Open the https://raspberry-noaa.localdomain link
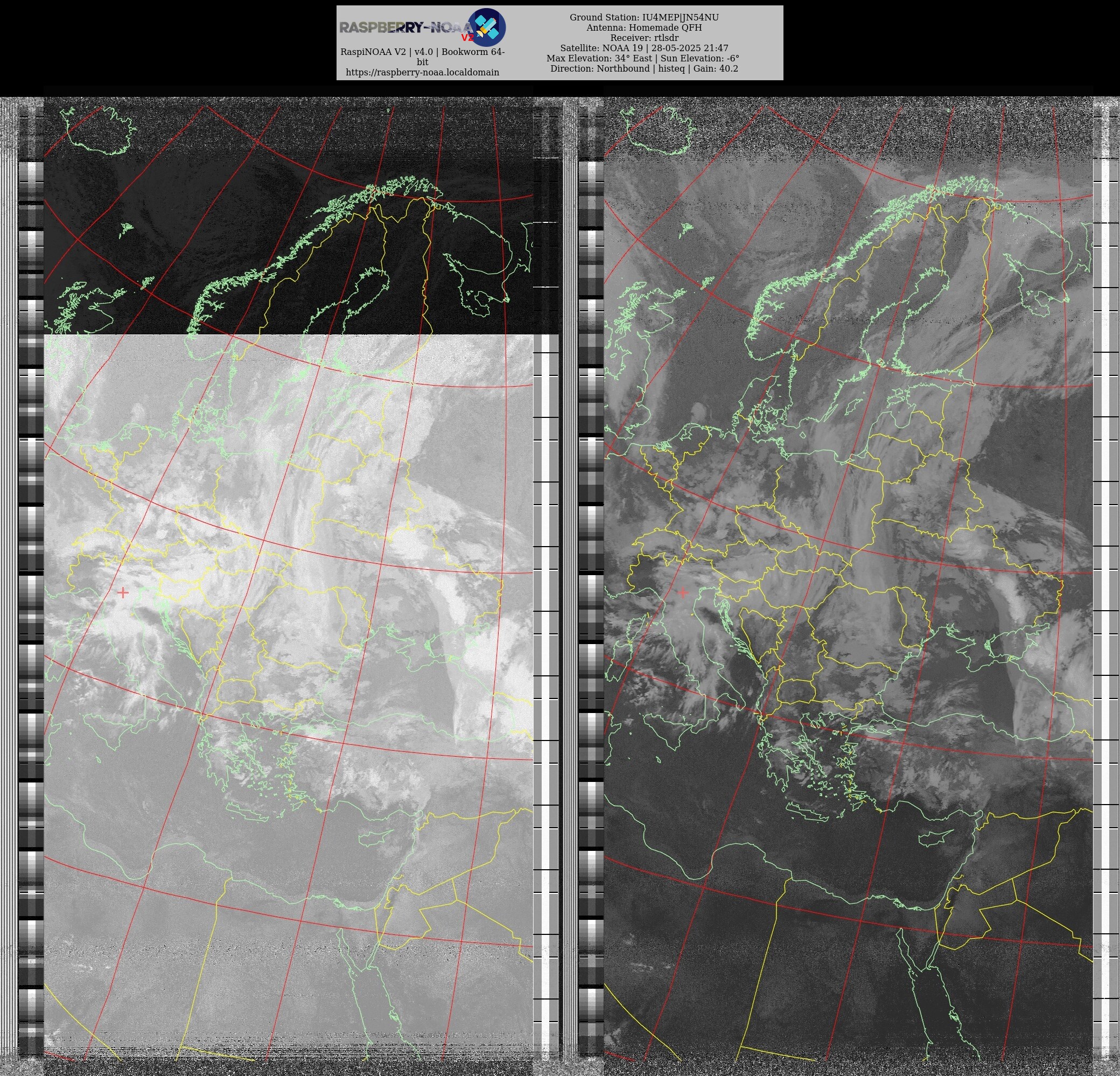Screen dimensions: 1120x1076 tap(422, 73)
